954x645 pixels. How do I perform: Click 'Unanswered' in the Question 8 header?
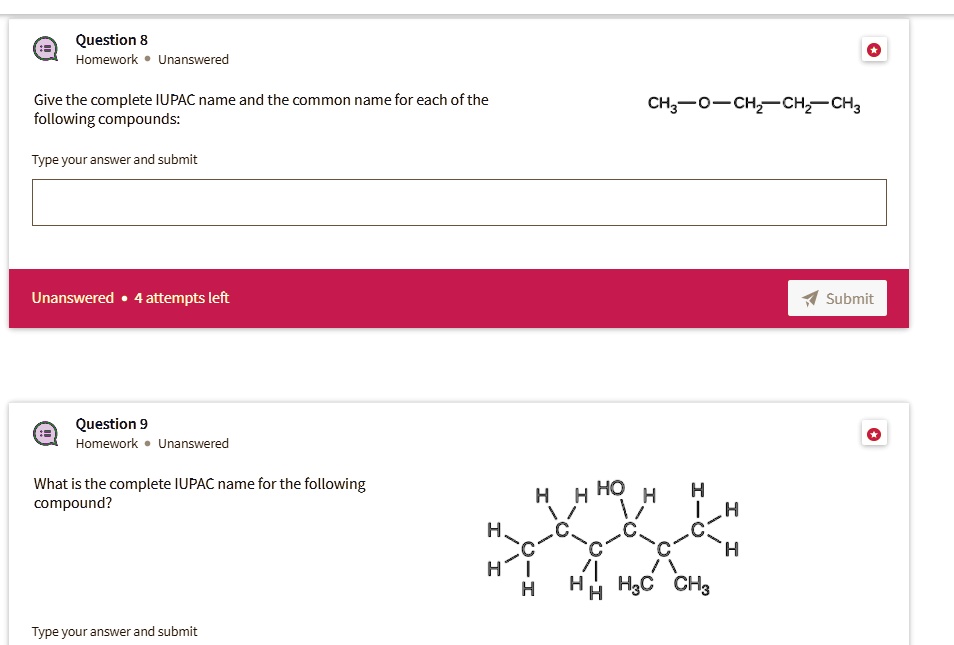[x=194, y=59]
